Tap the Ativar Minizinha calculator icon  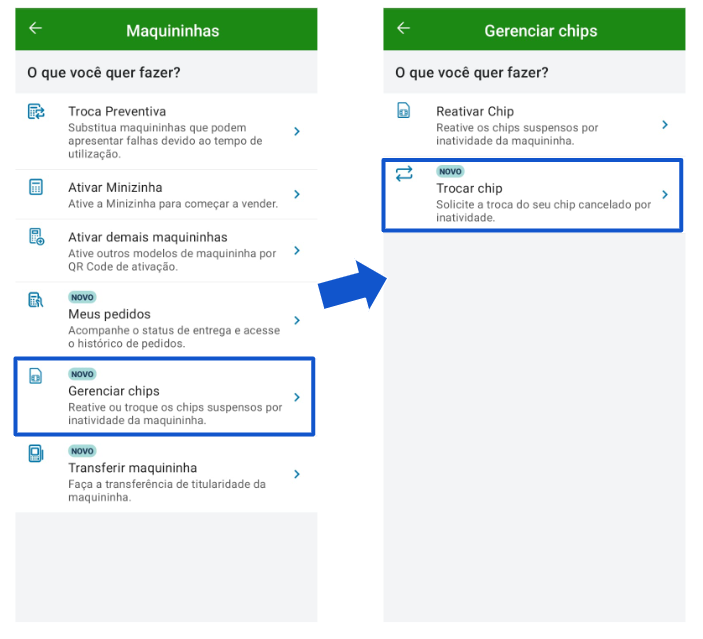point(36,187)
